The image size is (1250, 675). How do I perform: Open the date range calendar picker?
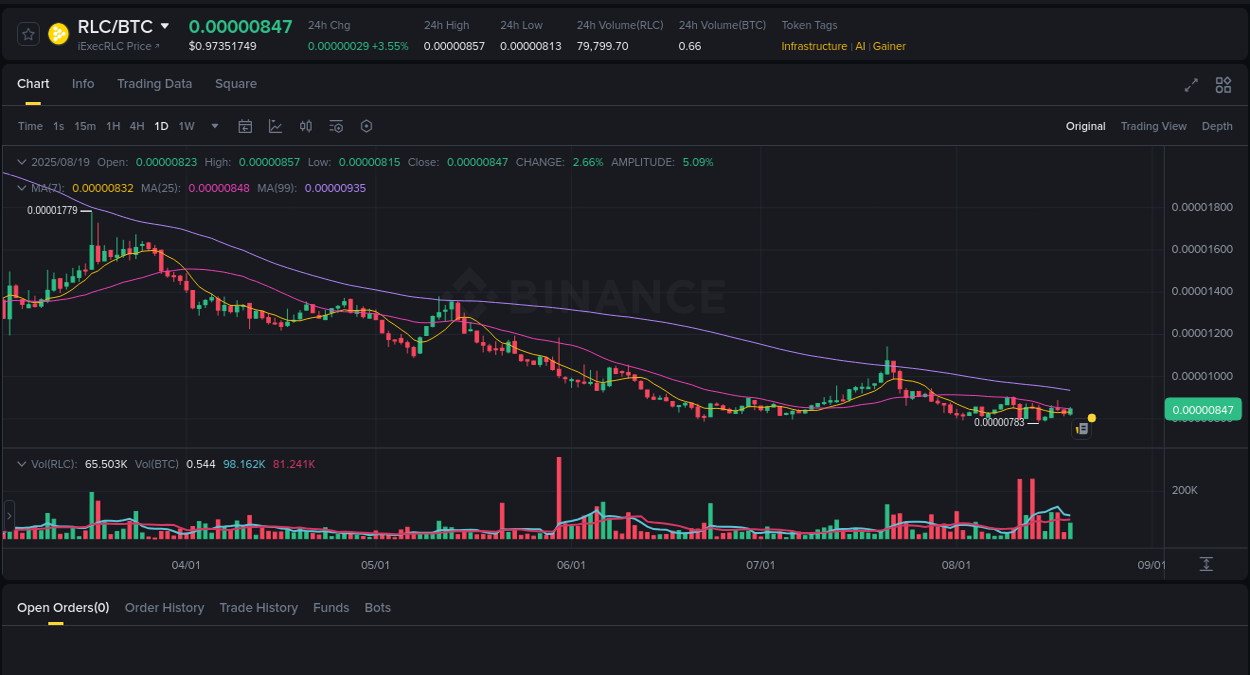pyautogui.click(x=245, y=126)
